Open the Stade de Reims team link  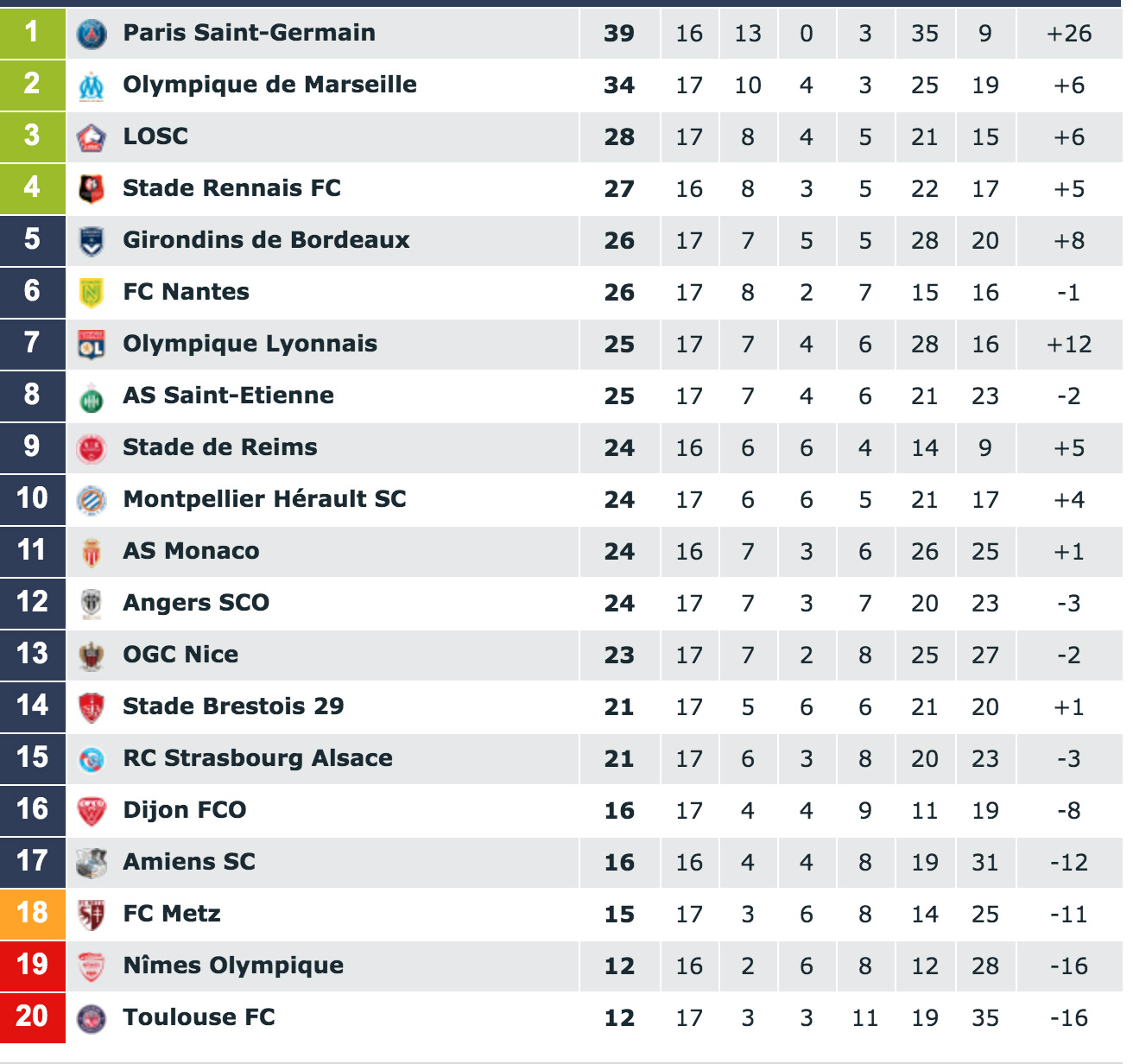point(220,447)
